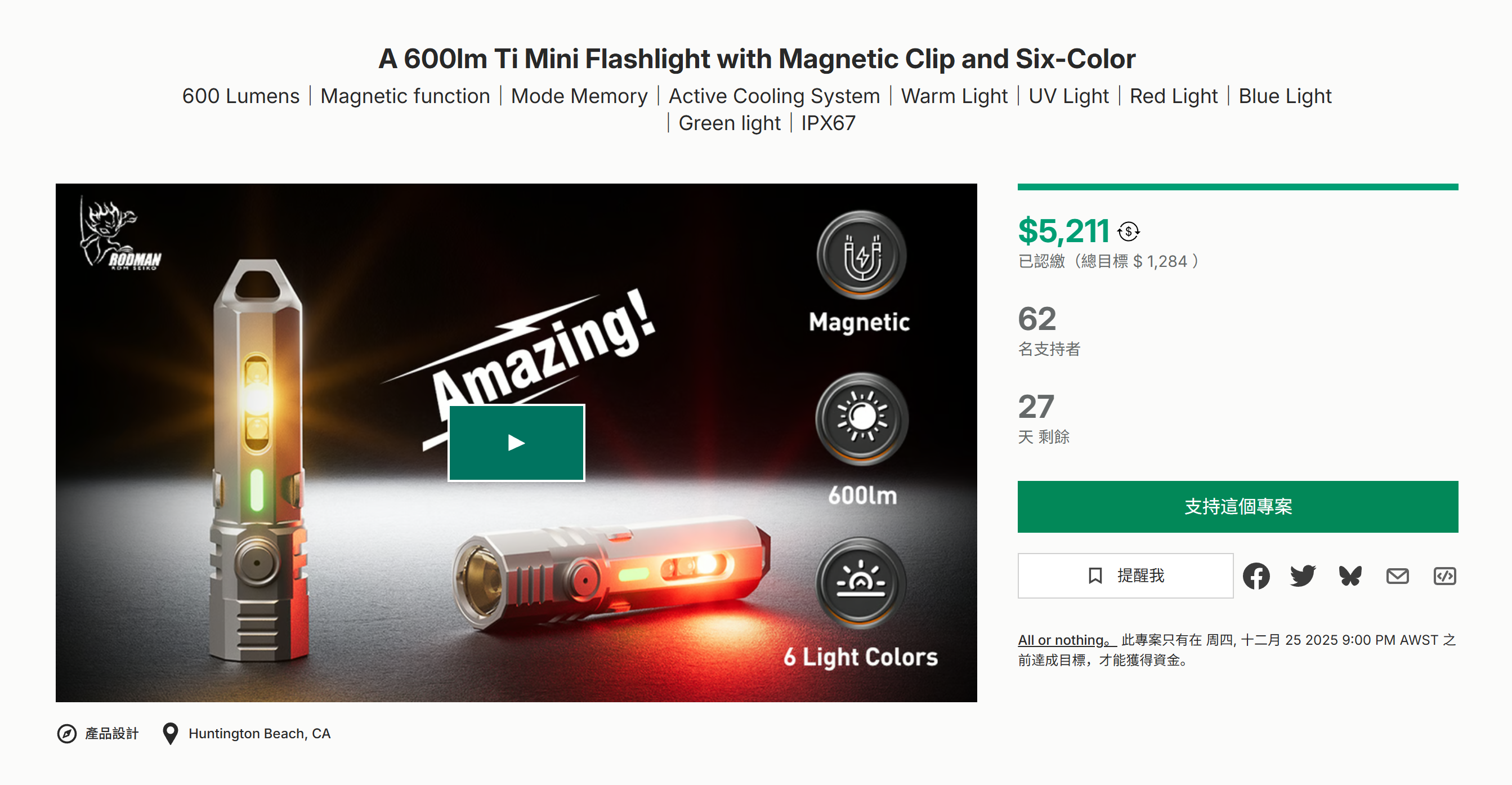Click the project title heading
This screenshot has width=1512, height=785.
pos(757,59)
